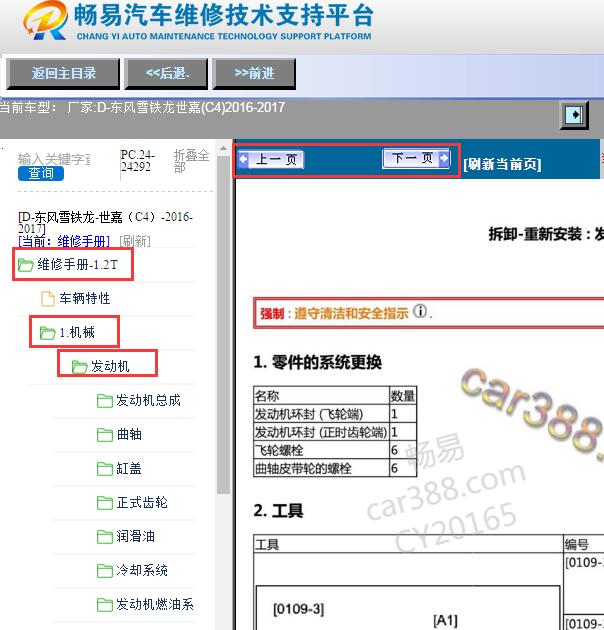Click the info icon after 遵守清洁和安全指示
This screenshot has width=604, height=630.
click(x=420, y=311)
